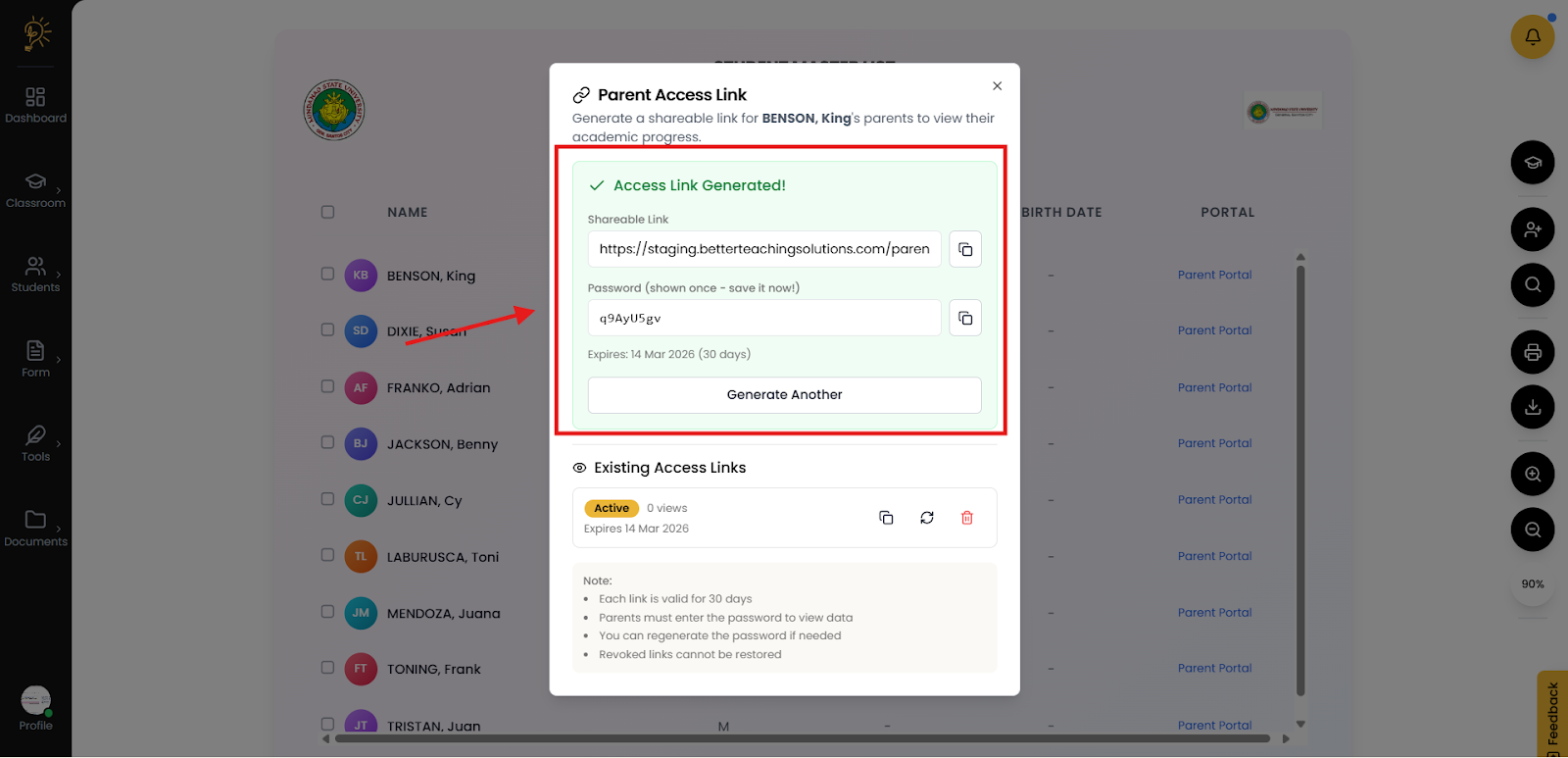Click the zoom in magnifier button
The width and height of the screenshot is (1568, 758).
1532,475
